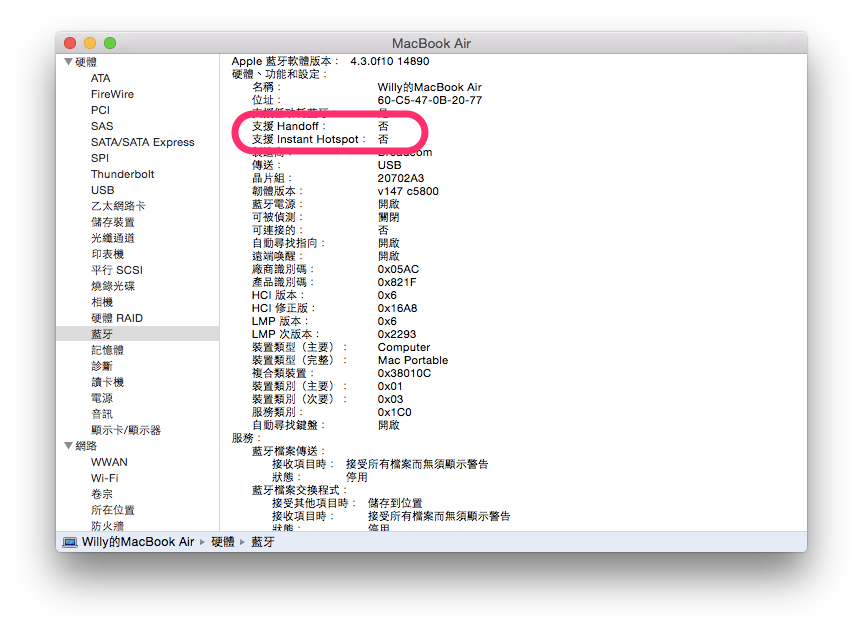Image resolution: width=863 pixels, height=632 pixels.
Task: Open 卷宗 volumes entry
Action: (x=102, y=494)
